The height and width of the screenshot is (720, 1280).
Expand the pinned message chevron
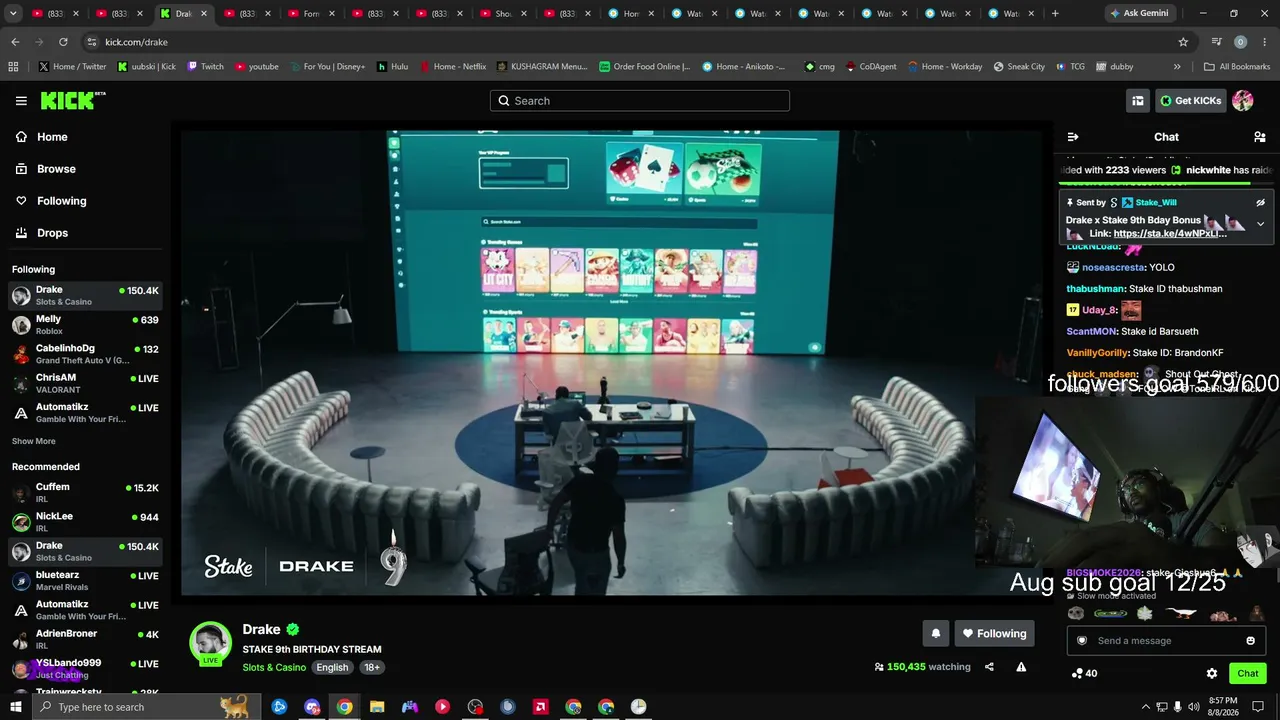[x=1261, y=224]
